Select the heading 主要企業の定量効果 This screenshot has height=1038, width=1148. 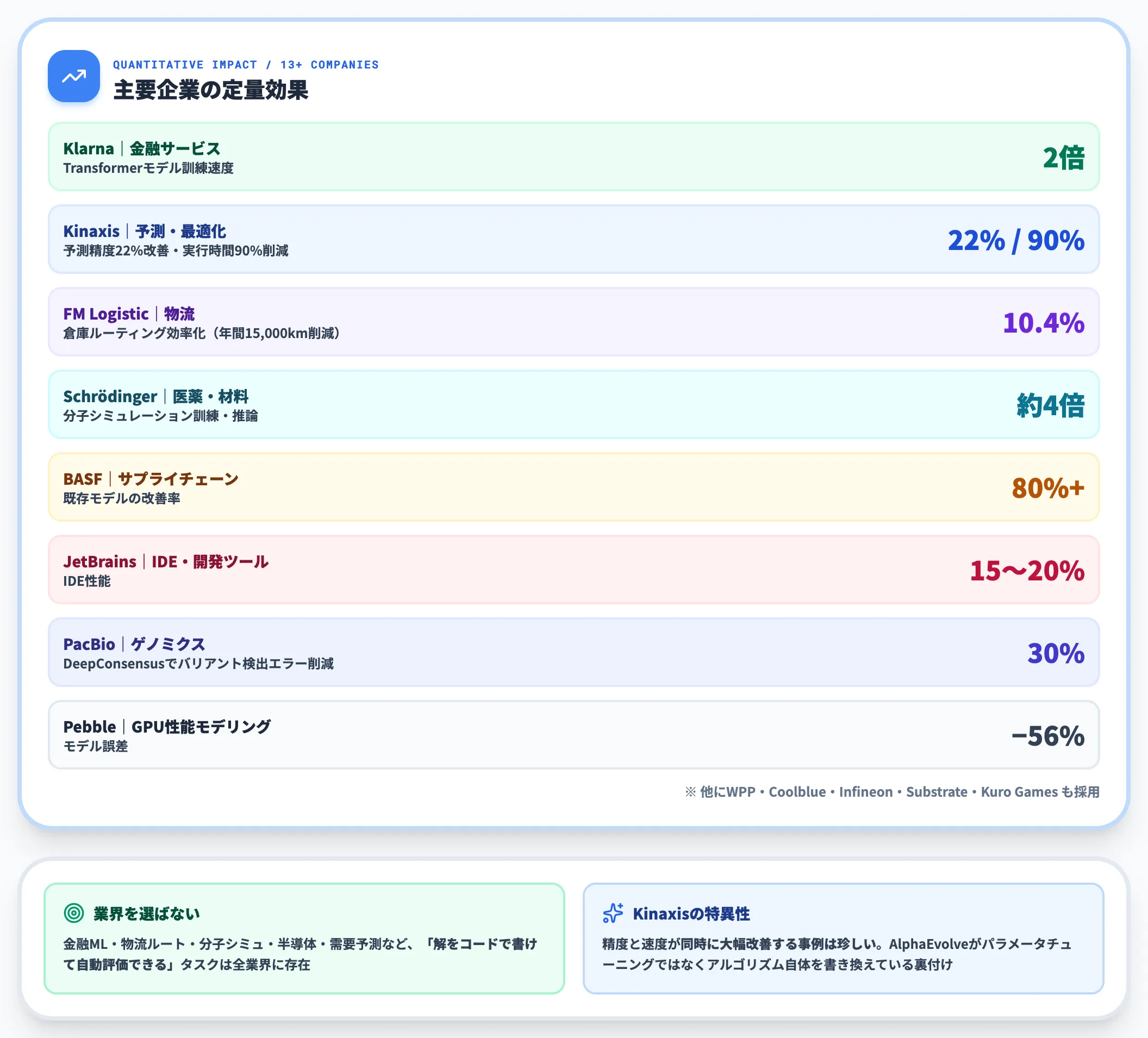point(211,90)
